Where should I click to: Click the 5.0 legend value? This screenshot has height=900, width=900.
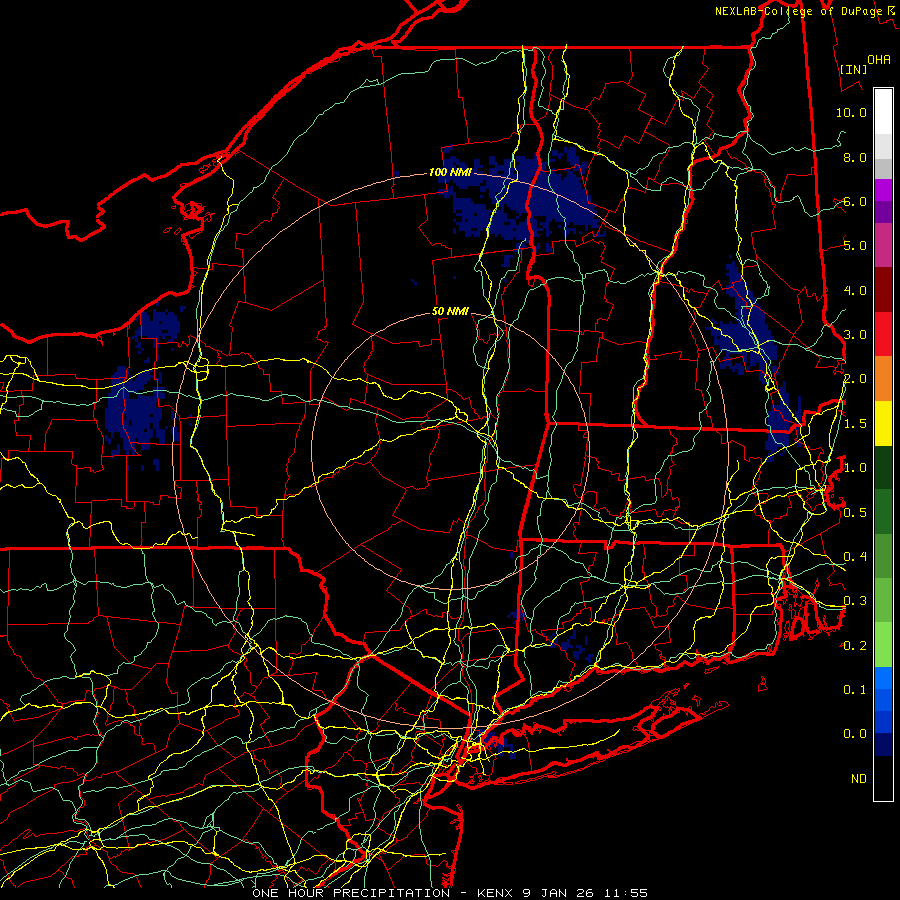tap(854, 246)
